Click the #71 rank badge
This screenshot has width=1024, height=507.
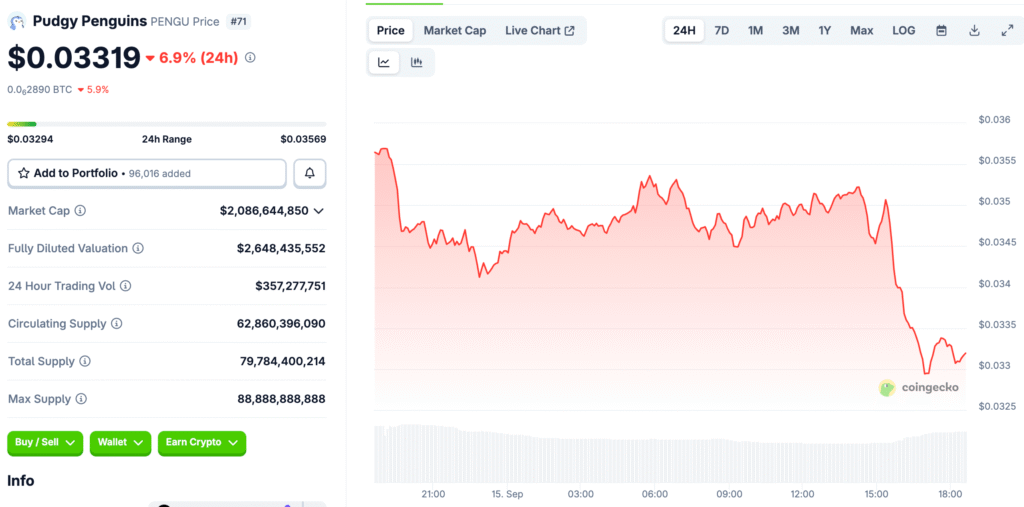coord(238,22)
